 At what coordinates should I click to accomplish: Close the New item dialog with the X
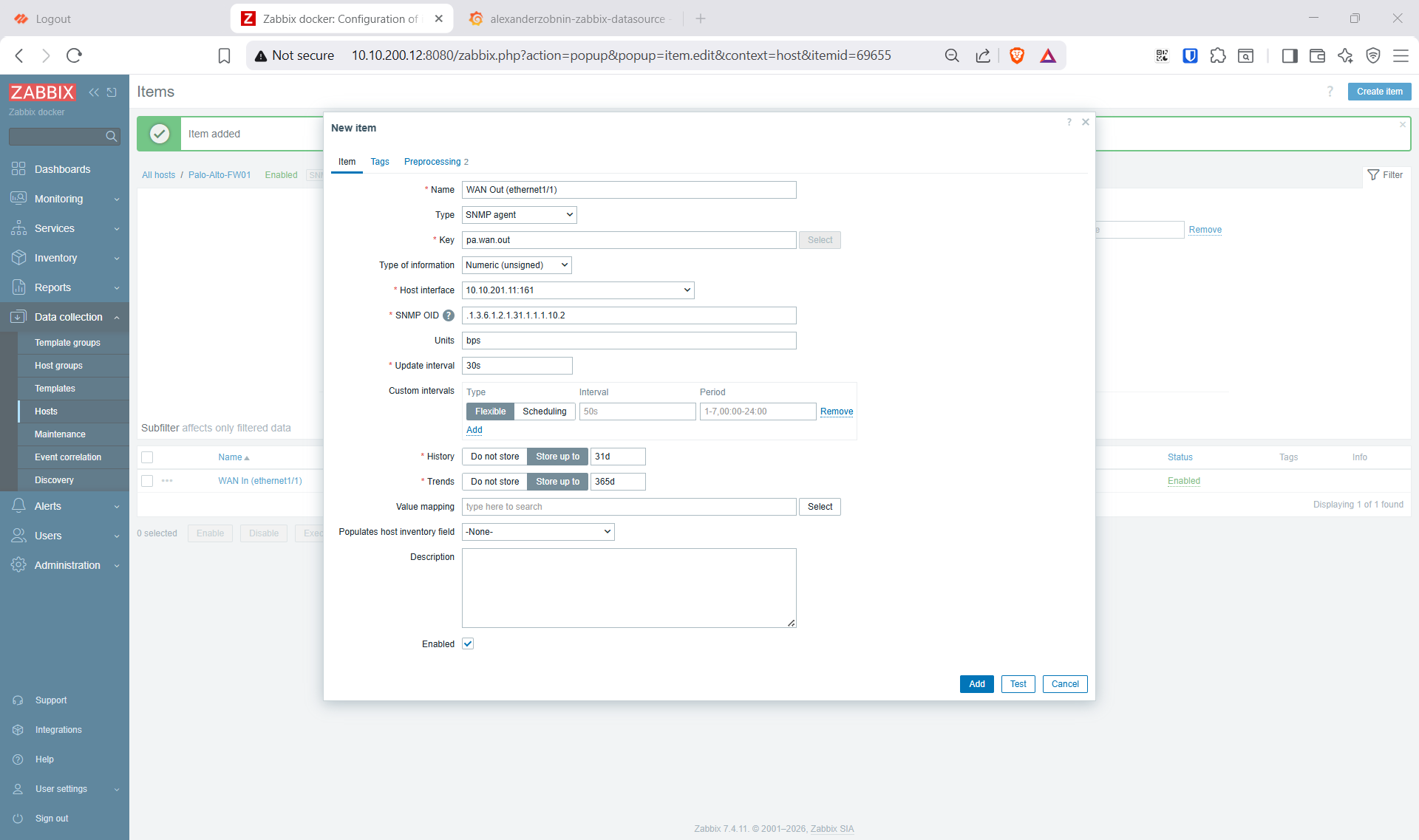click(1086, 122)
